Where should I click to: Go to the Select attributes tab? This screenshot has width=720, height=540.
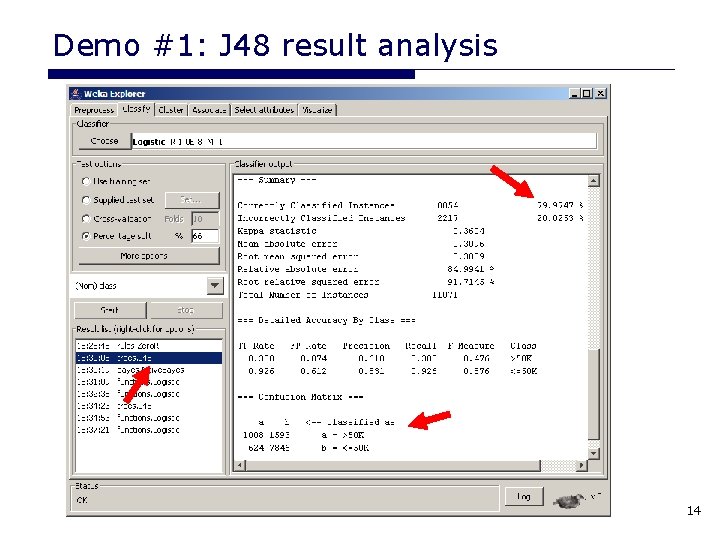coord(264,110)
